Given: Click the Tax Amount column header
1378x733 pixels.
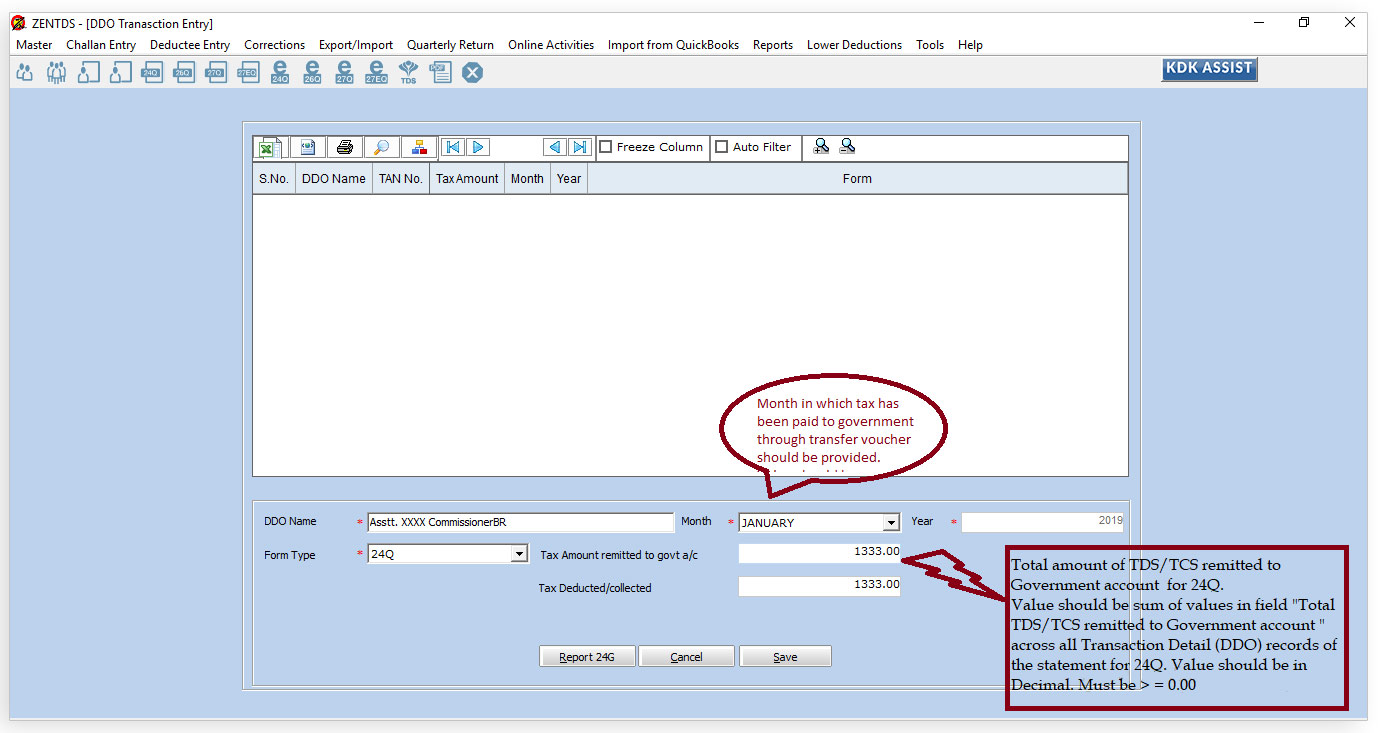Looking at the screenshot, I should pyautogui.click(x=467, y=179).
